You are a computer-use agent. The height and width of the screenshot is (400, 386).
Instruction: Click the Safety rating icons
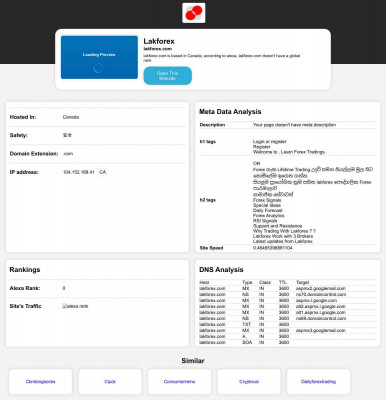click(x=67, y=135)
